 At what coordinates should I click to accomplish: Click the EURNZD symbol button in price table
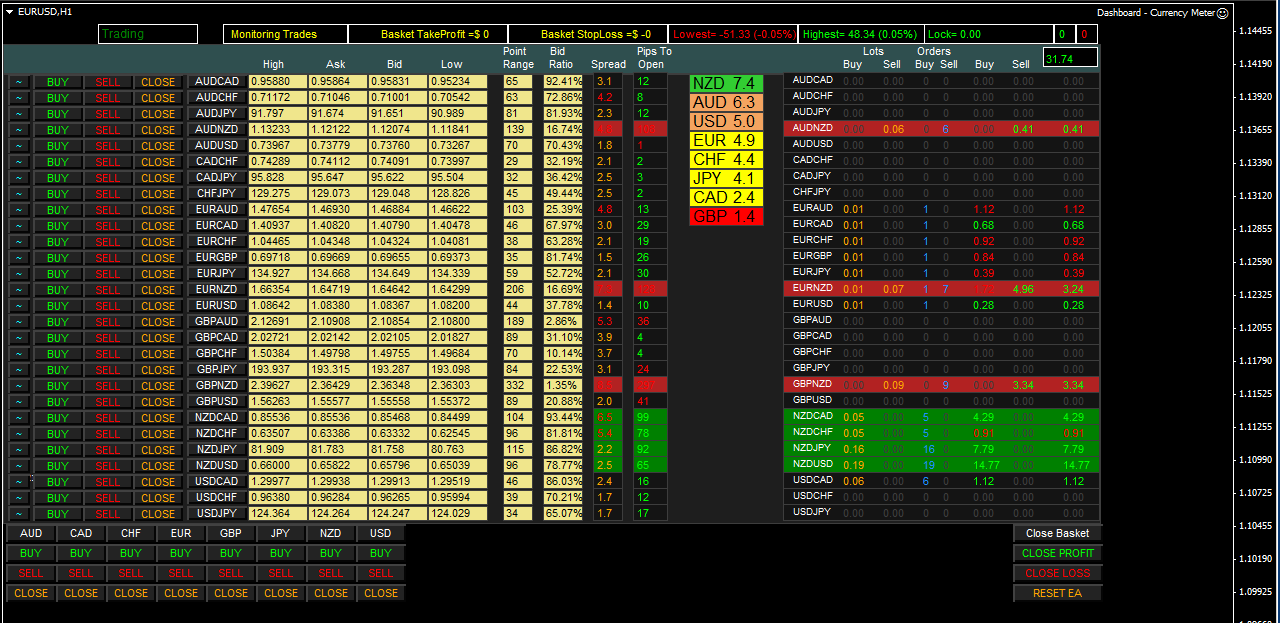[x=216, y=290]
